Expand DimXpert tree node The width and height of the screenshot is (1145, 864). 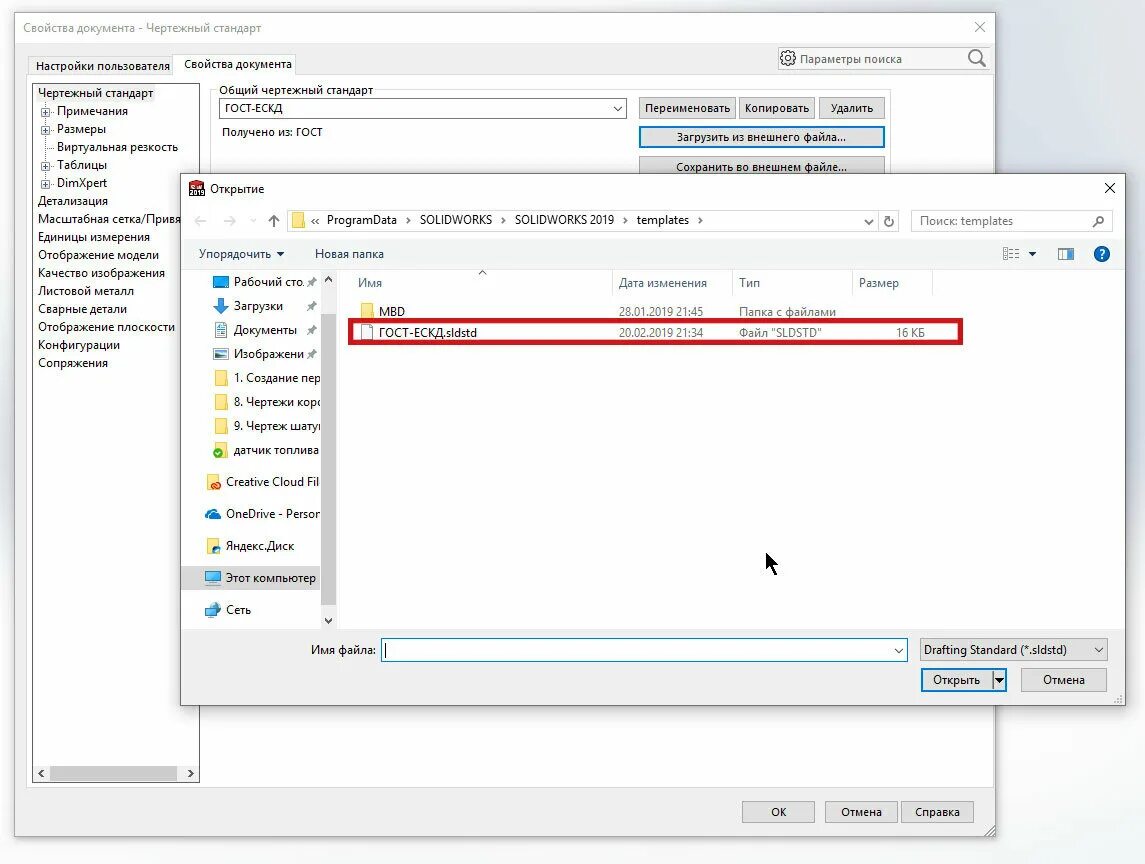[x=45, y=184]
